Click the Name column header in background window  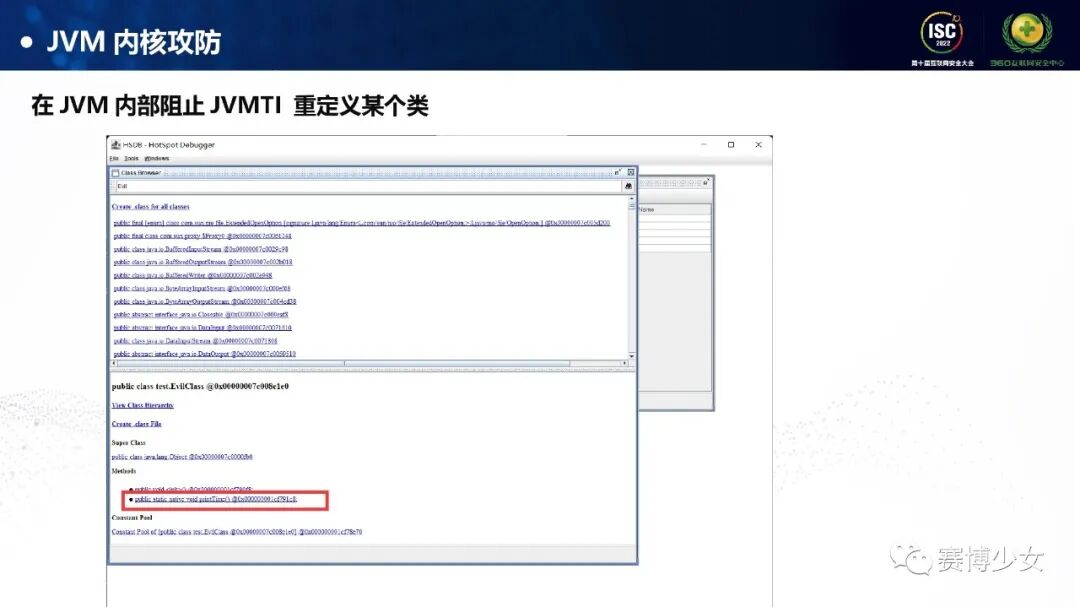(674, 209)
